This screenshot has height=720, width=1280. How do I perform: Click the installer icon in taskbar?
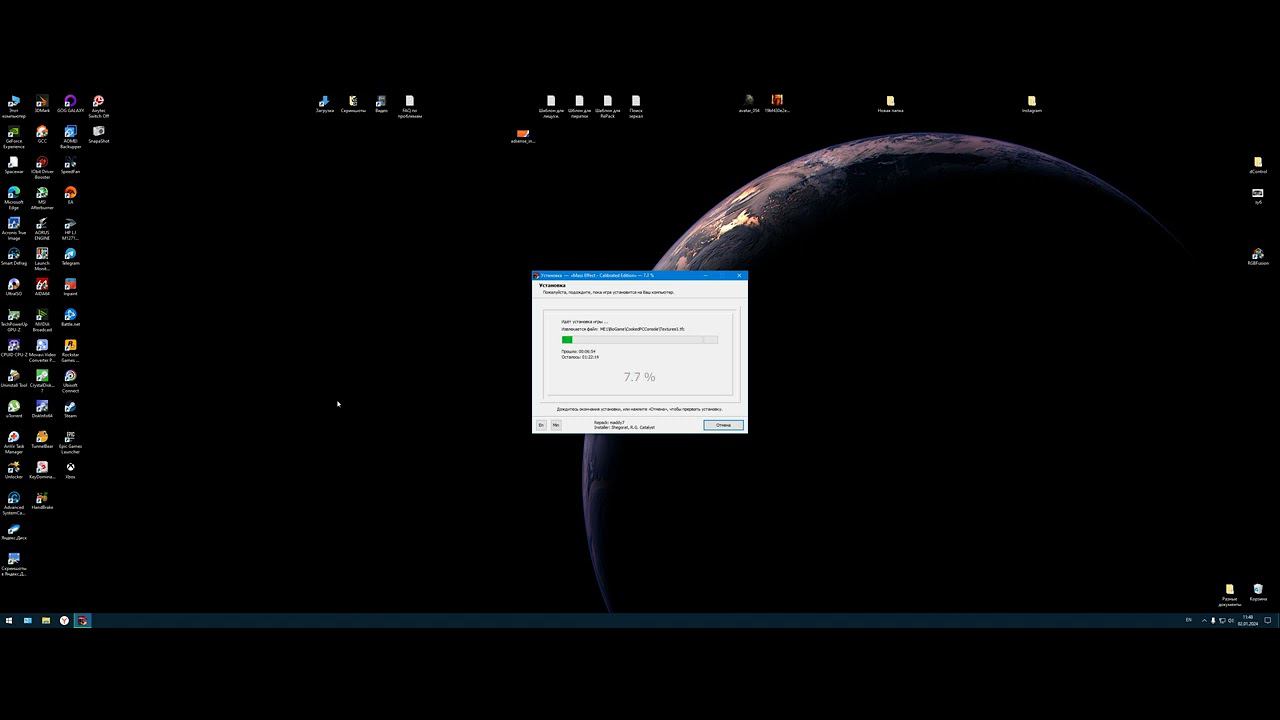coord(83,620)
